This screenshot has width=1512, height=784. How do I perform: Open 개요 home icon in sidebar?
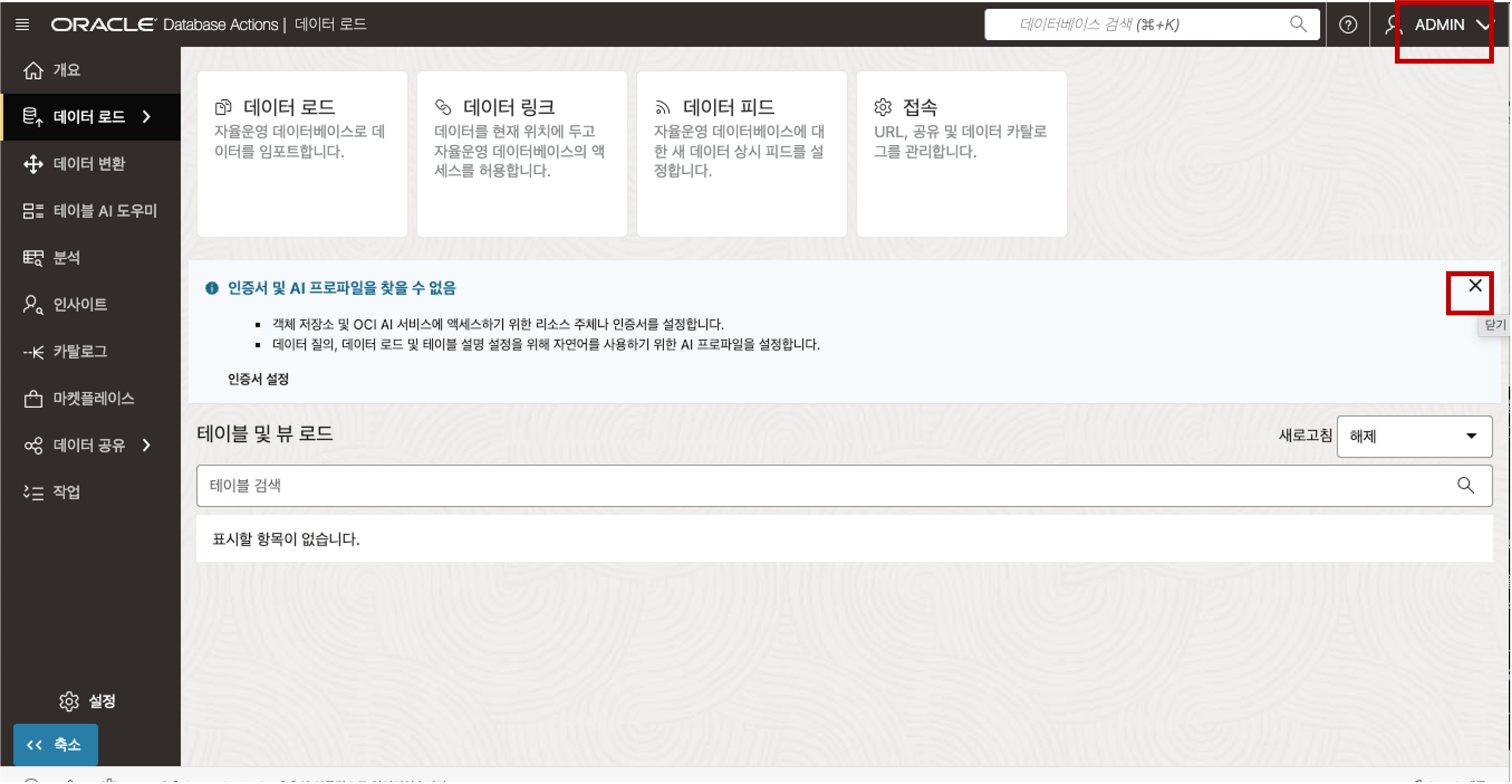[33, 70]
